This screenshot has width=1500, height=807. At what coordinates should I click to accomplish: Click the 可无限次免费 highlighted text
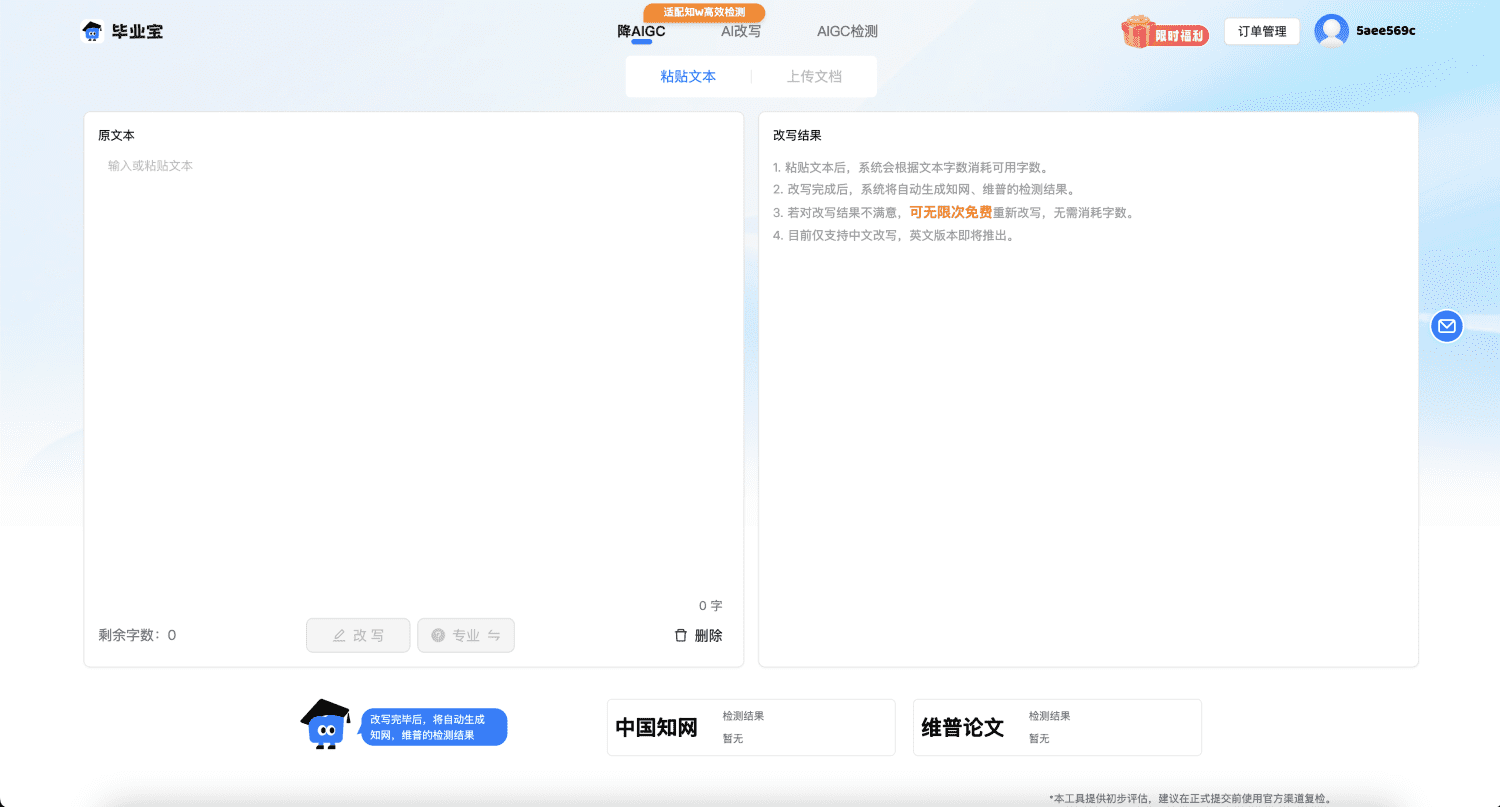click(950, 212)
